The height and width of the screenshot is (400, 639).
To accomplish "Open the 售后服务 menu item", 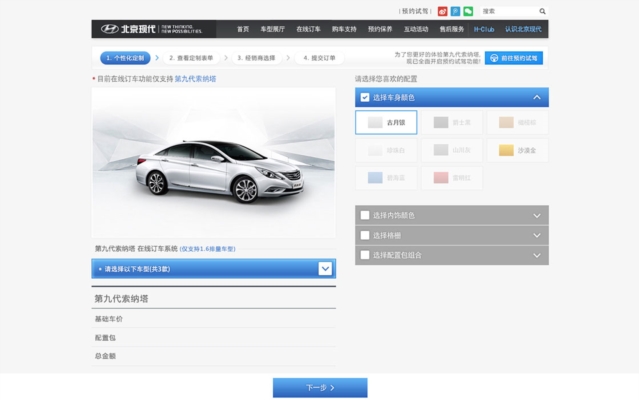I will point(452,29).
